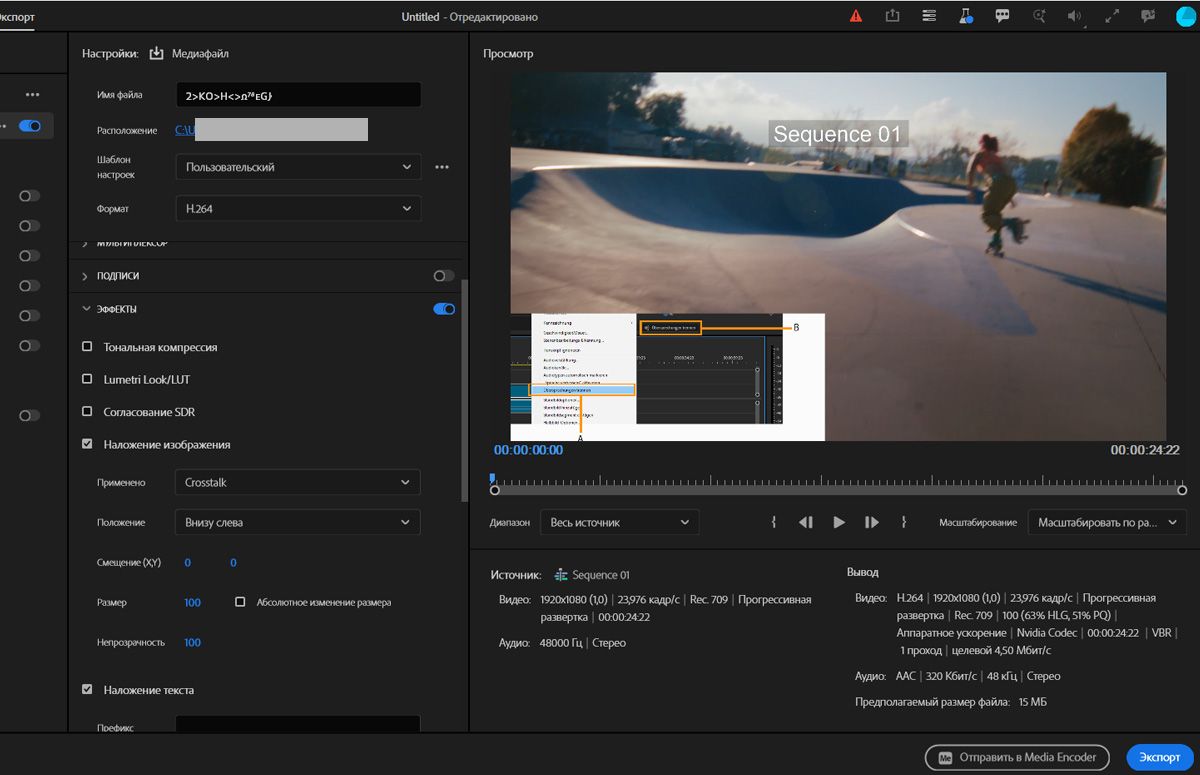Click the right range handle of preview timeline
The height and width of the screenshot is (775, 1200).
click(1182, 490)
